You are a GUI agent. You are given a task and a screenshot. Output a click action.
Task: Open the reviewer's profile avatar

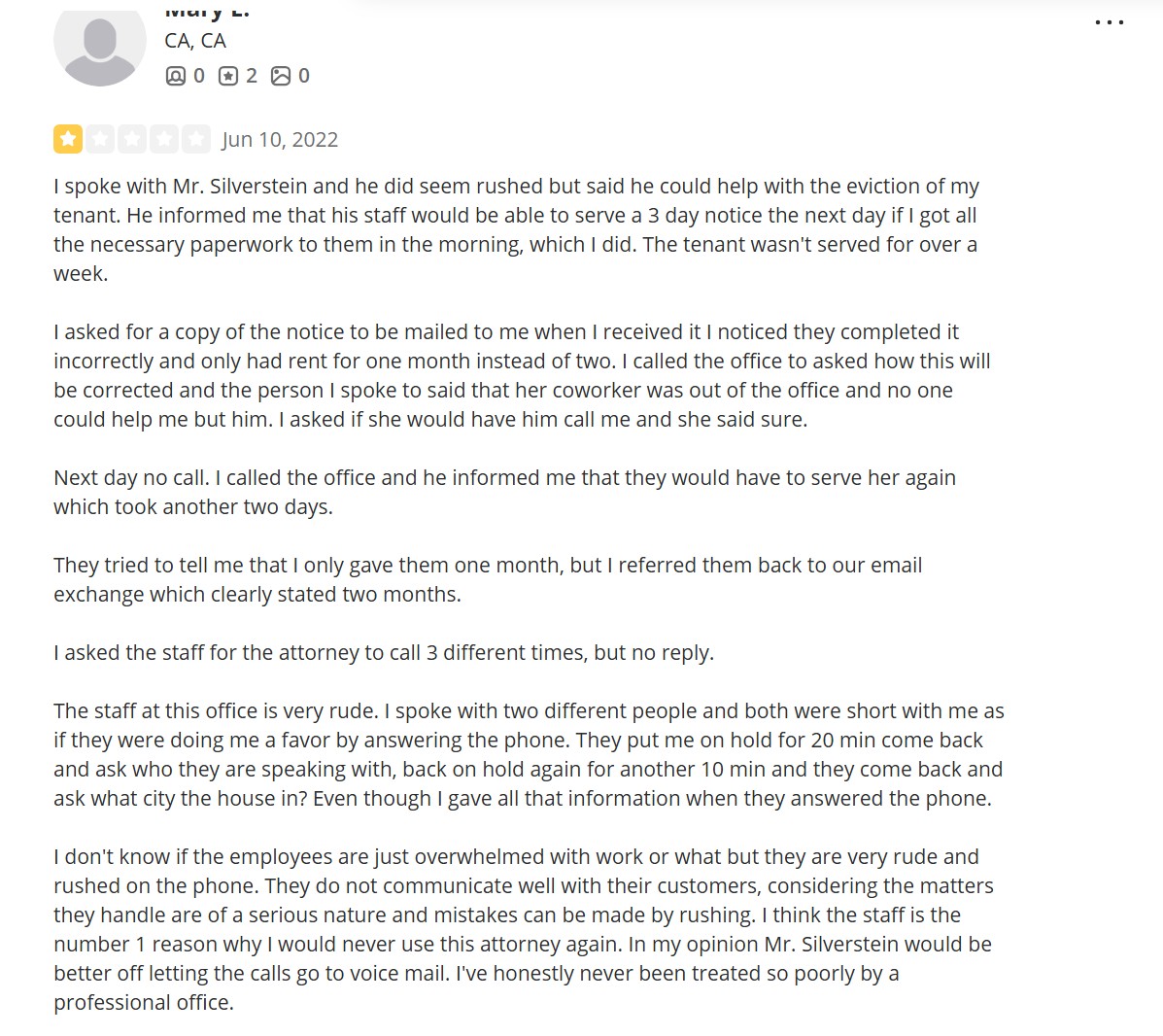[x=99, y=44]
